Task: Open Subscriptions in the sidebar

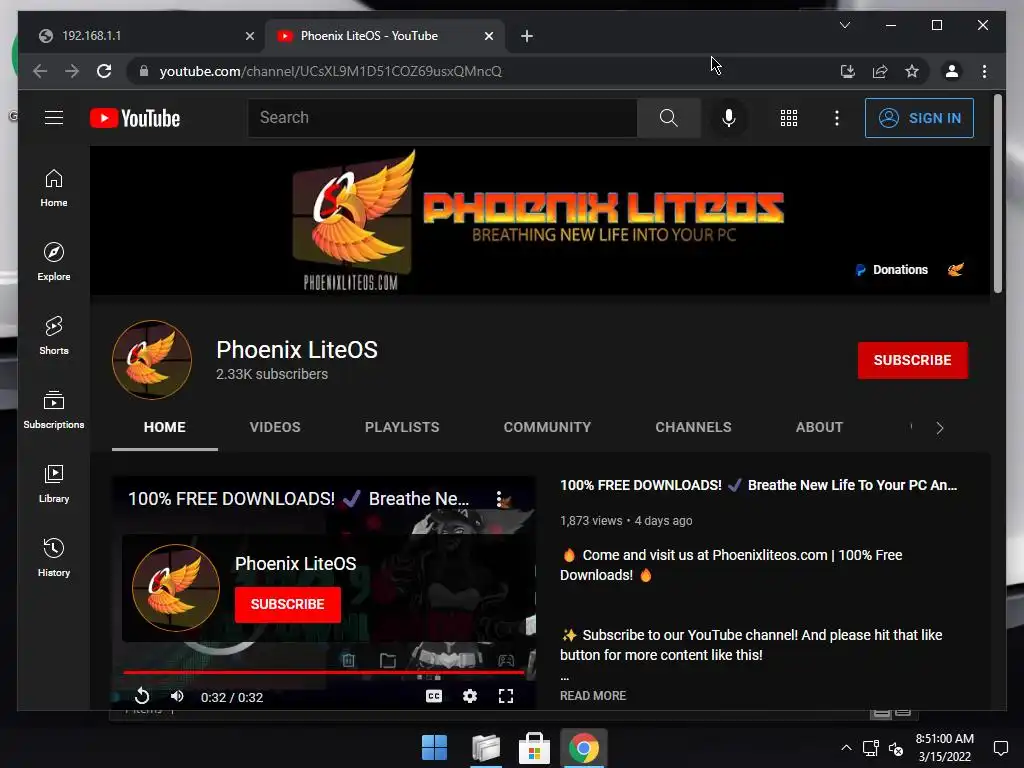Action: (x=54, y=409)
